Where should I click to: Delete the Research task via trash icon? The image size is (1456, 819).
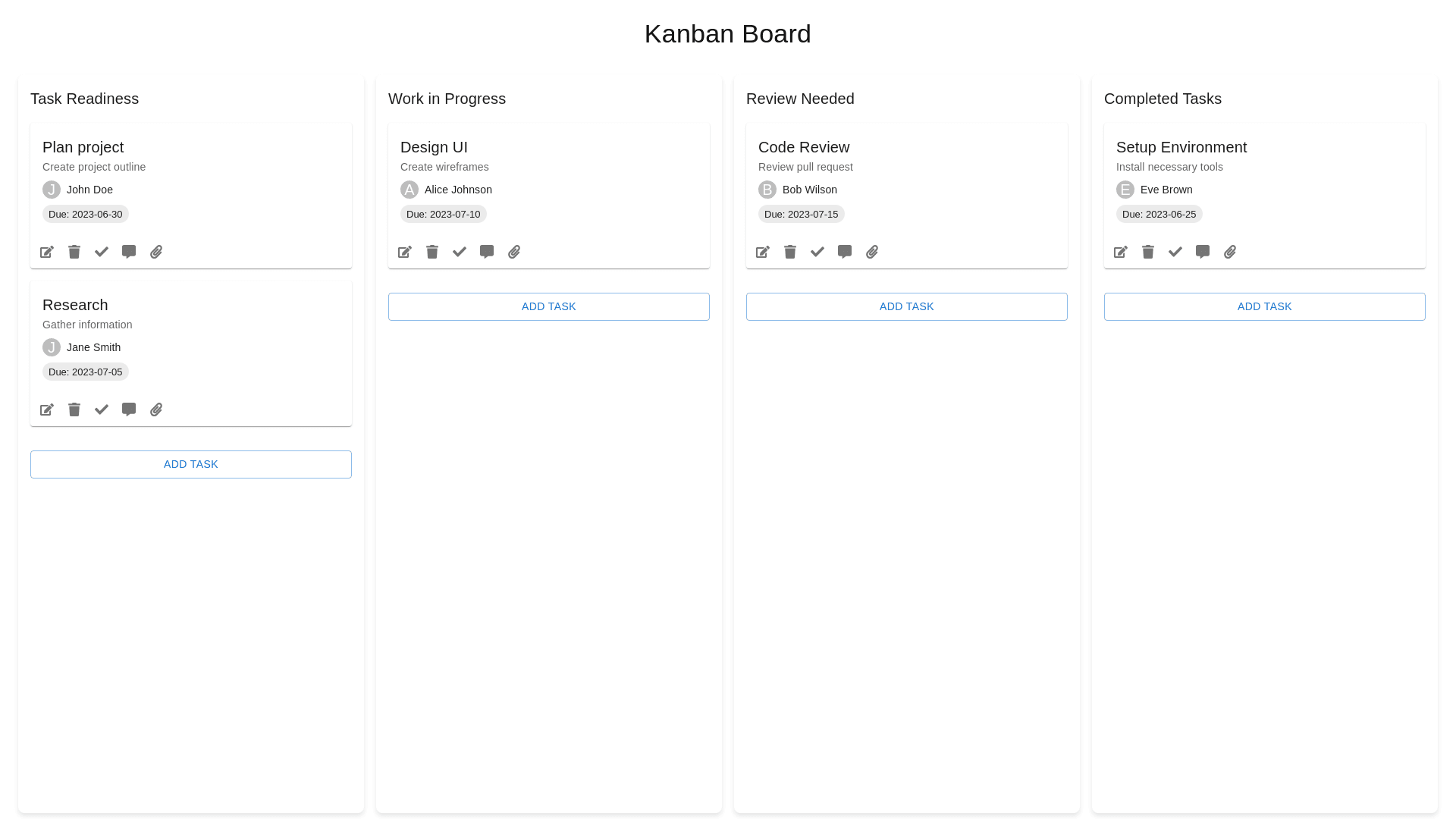pos(74,409)
